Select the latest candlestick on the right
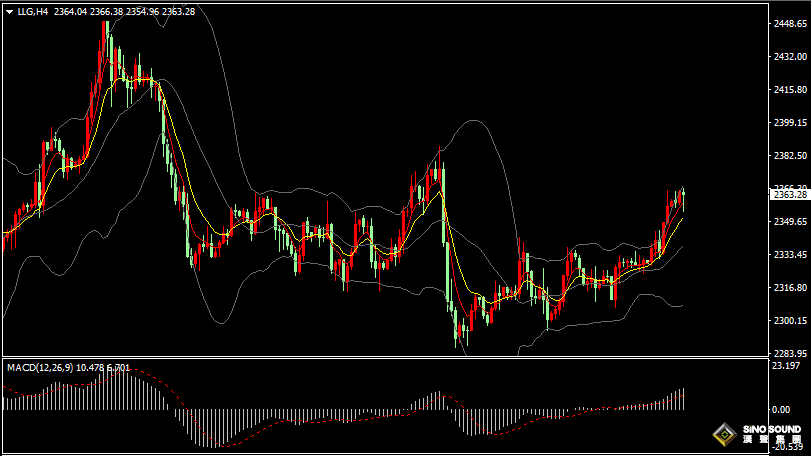Viewport: 811px width, 456px height. coord(683,197)
